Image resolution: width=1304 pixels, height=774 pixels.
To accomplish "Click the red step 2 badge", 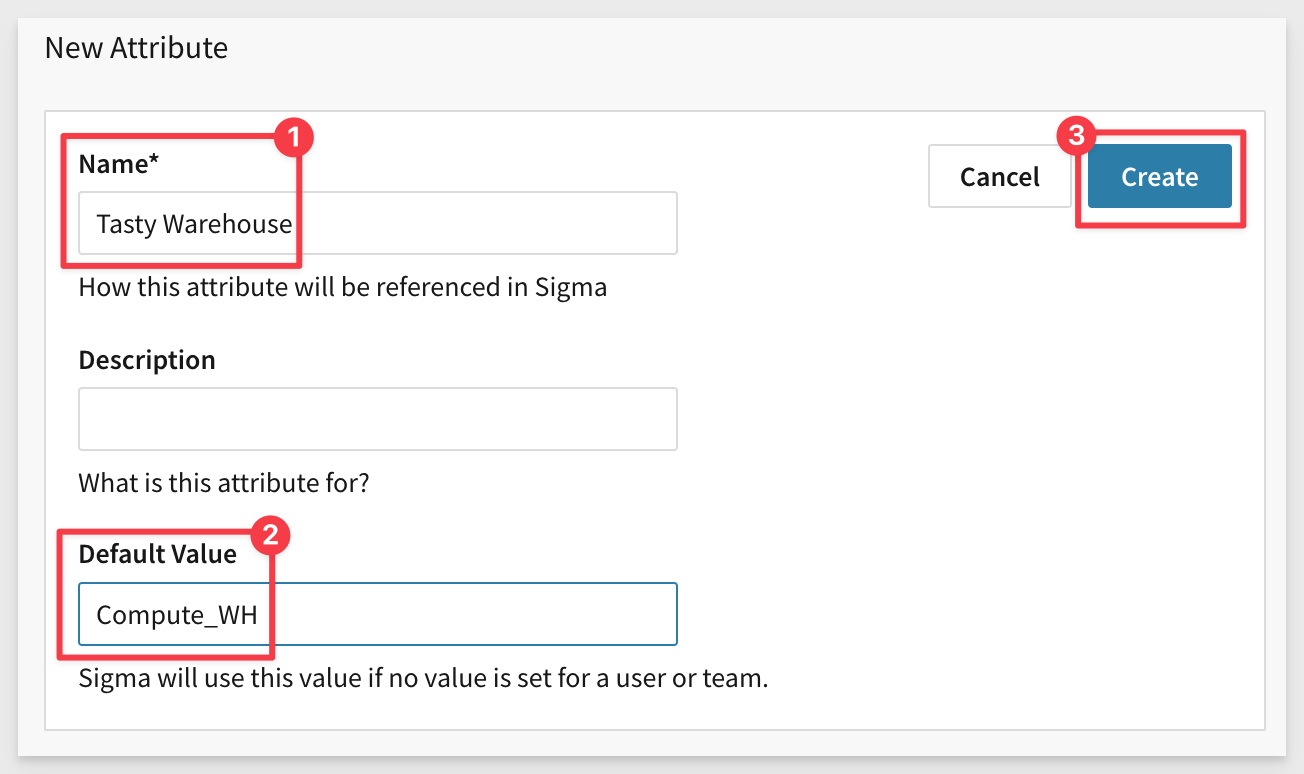I will click(x=272, y=534).
